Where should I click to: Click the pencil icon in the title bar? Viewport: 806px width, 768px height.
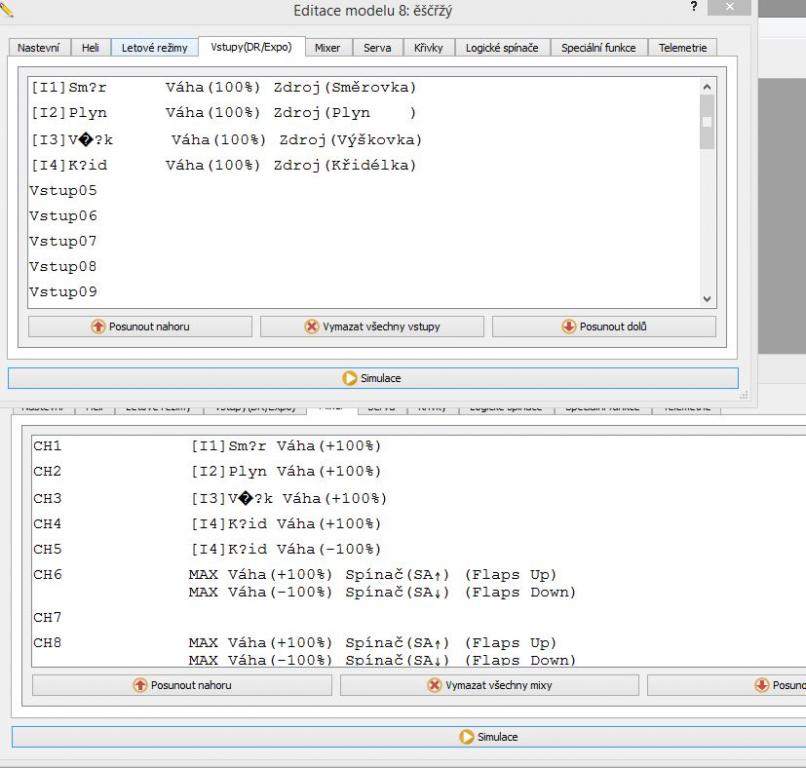point(8,10)
